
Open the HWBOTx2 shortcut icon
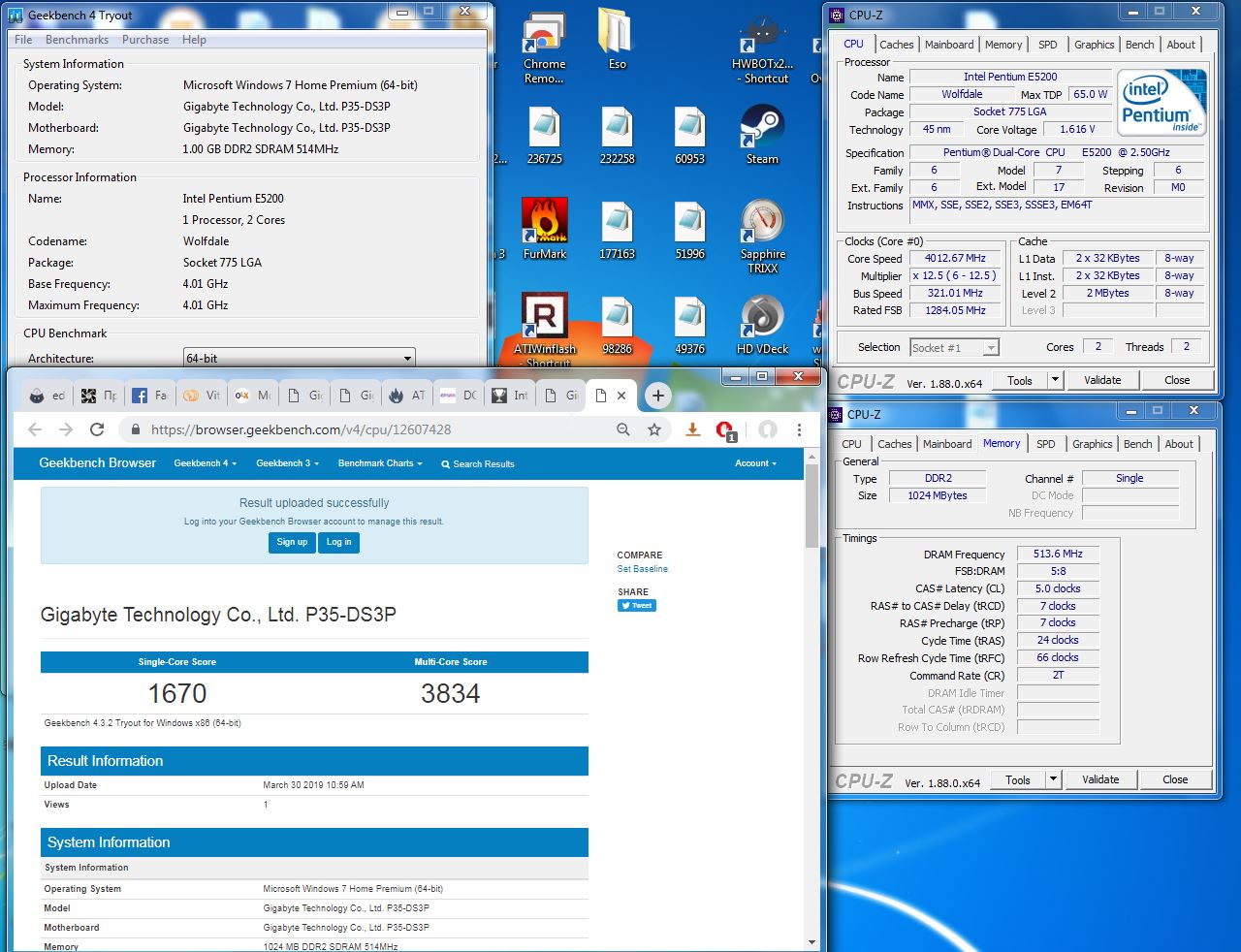[x=762, y=48]
